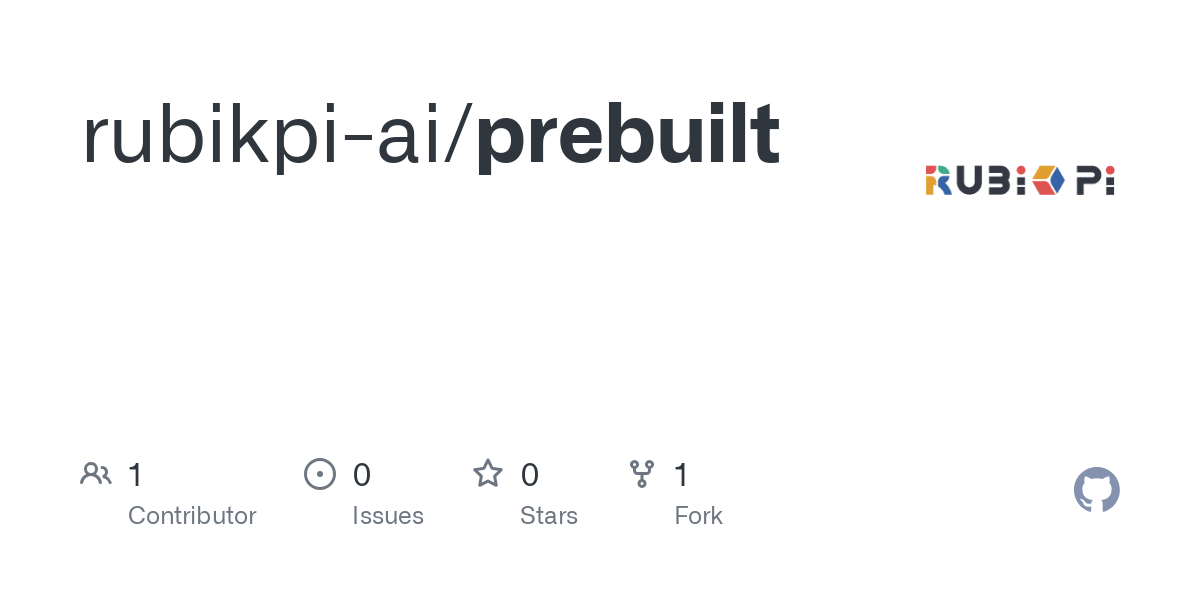Image resolution: width=1200 pixels, height=600 pixels.
Task: Click the issues circle-dot icon
Action: (319, 474)
